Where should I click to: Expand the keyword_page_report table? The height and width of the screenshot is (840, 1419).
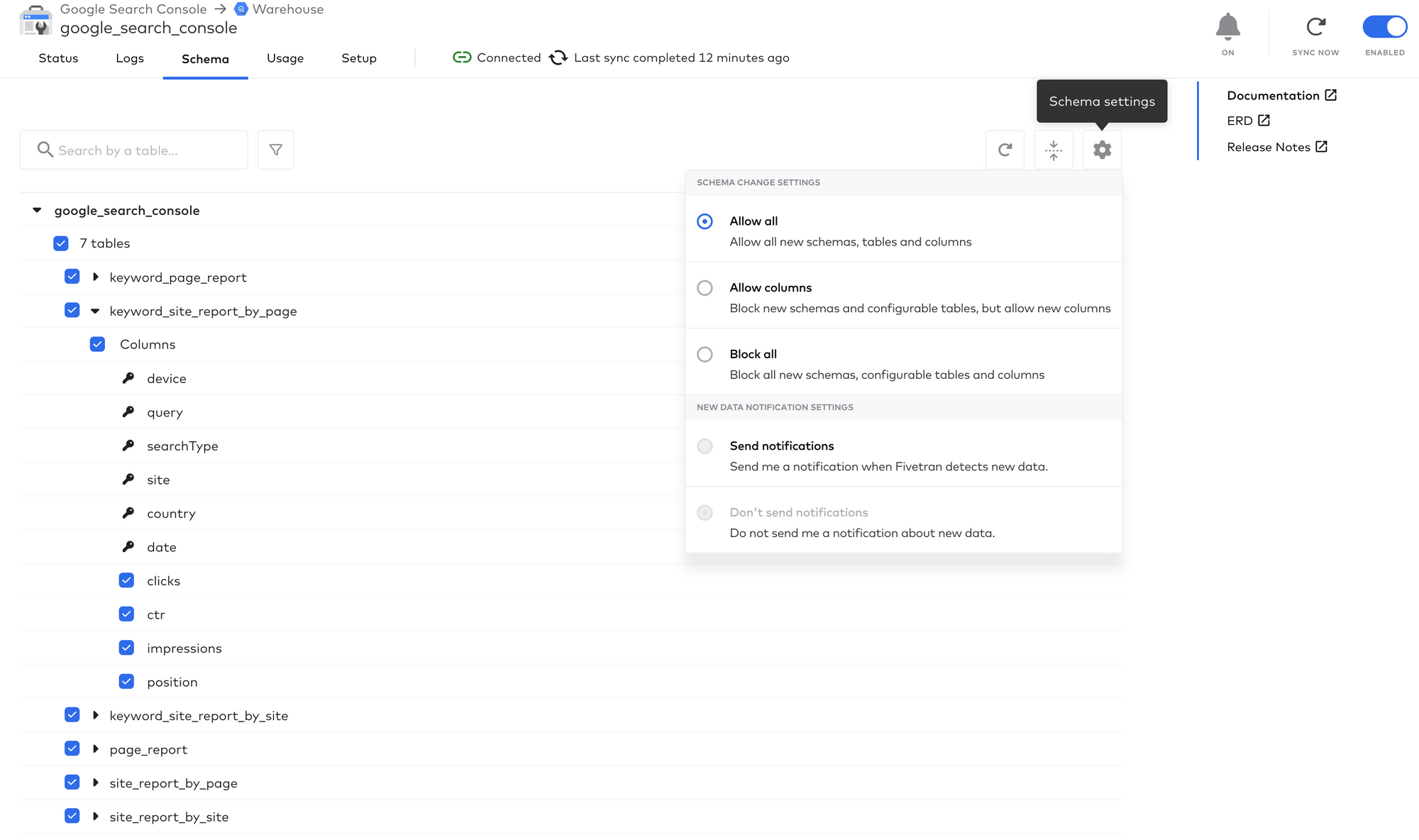point(96,277)
